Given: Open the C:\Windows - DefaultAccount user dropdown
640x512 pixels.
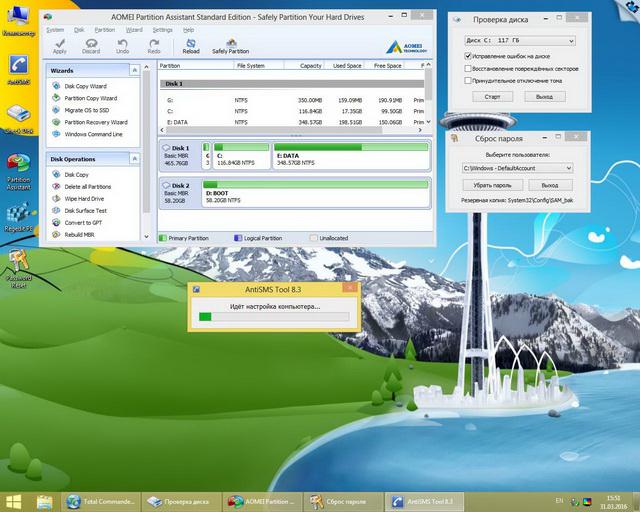Looking at the screenshot, I should [517, 168].
